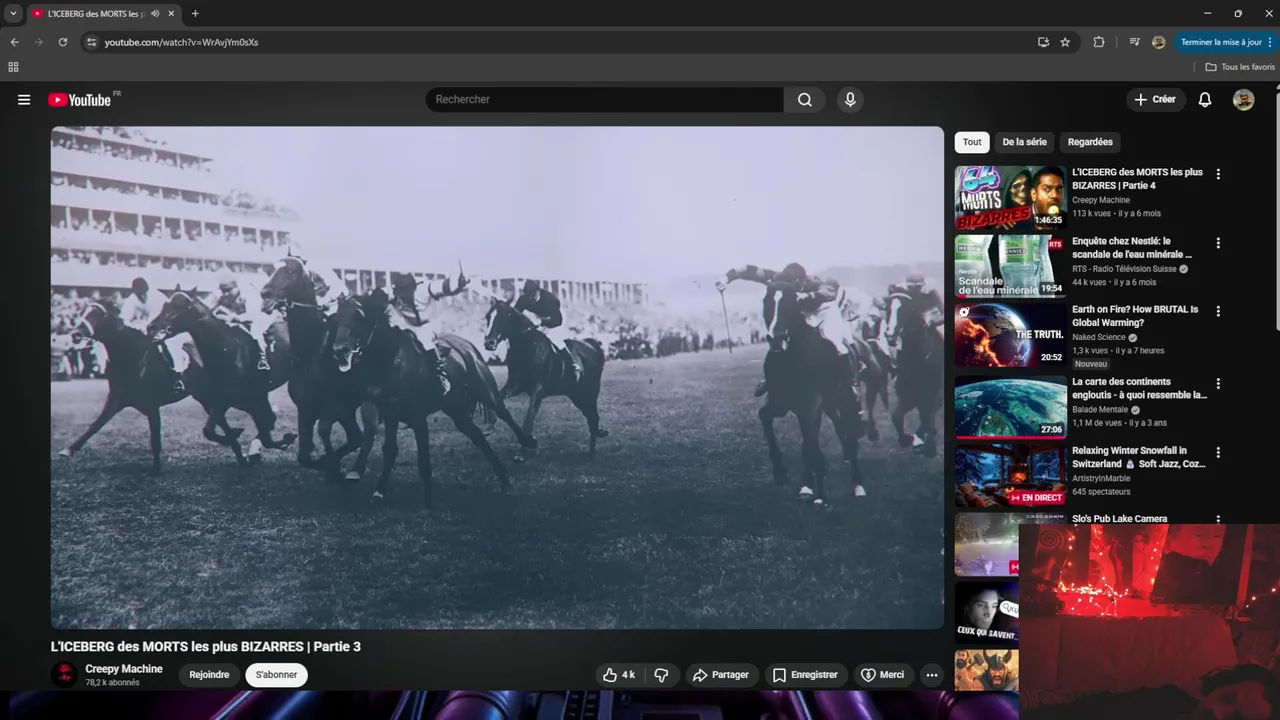Click the Enregistrer button

point(805,675)
